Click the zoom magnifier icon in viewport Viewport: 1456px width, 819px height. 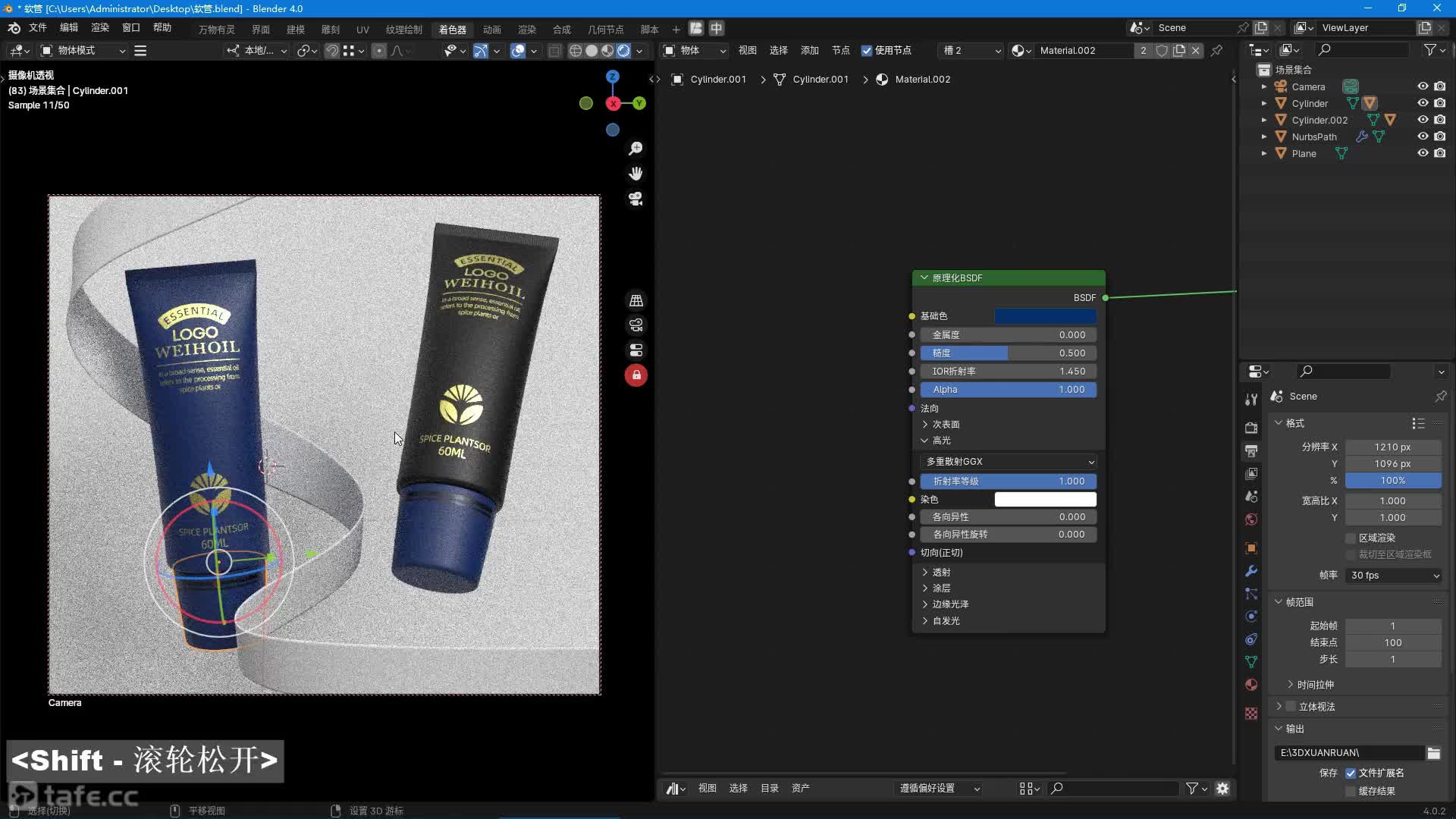[x=635, y=149]
